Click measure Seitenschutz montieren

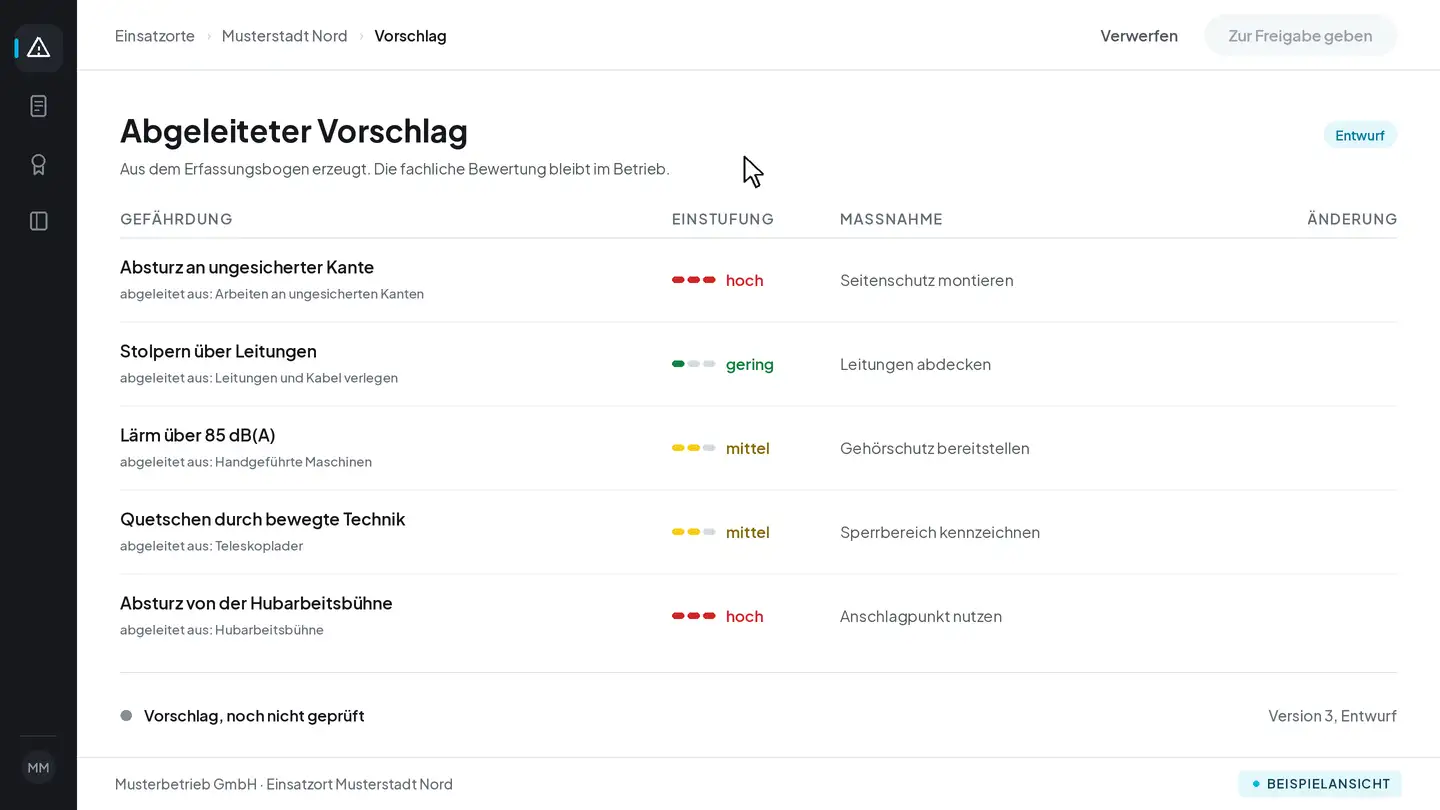(x=927, y=280)
